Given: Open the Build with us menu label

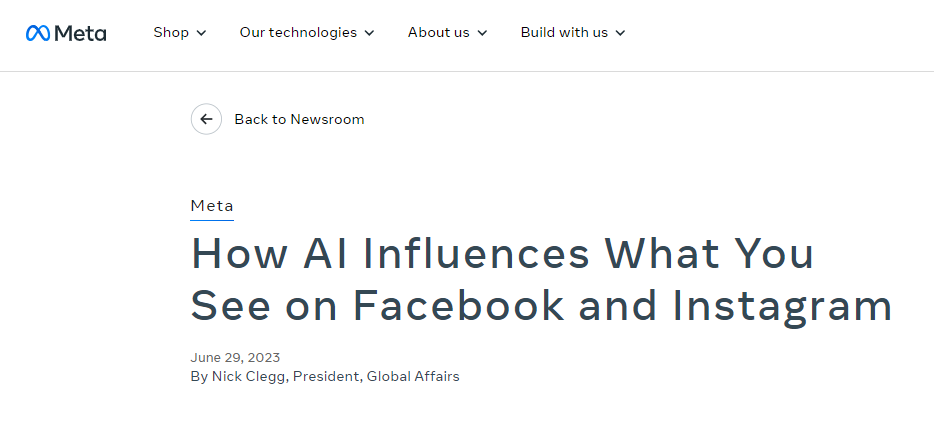Looking at the screenshot, I should (564, 32).
